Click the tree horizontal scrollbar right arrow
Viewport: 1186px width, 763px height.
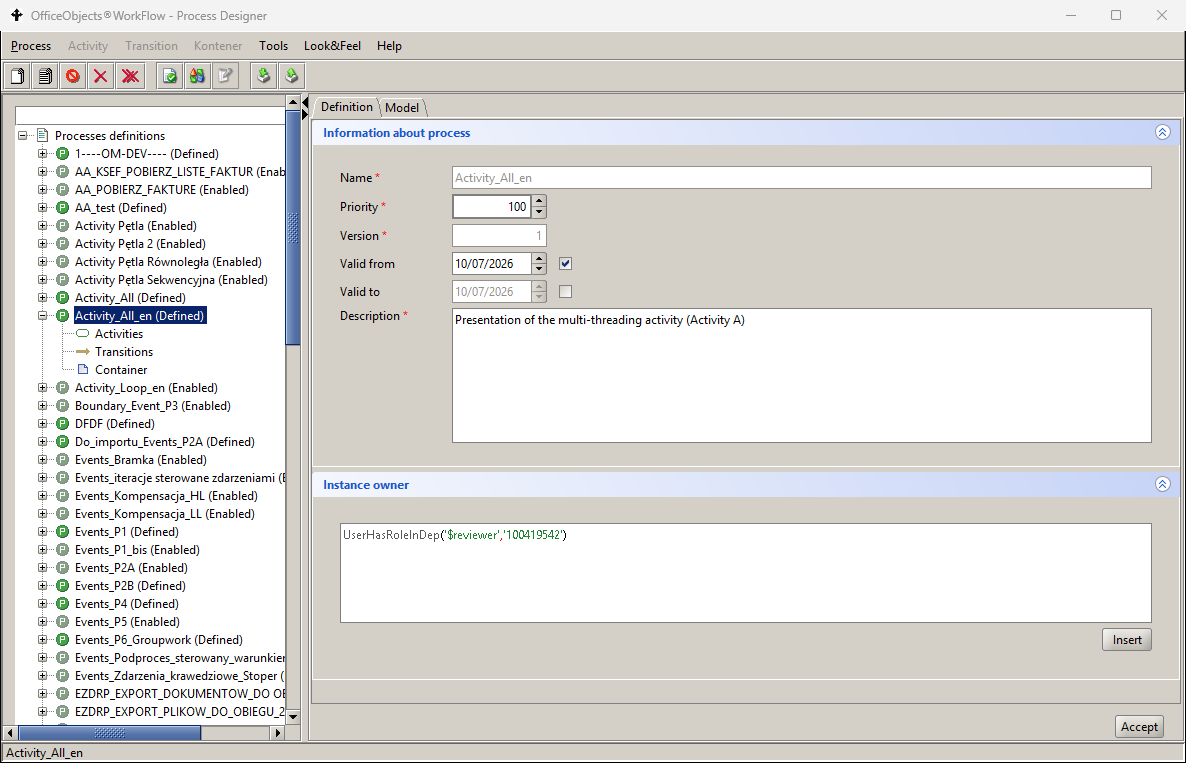[278, 733]
